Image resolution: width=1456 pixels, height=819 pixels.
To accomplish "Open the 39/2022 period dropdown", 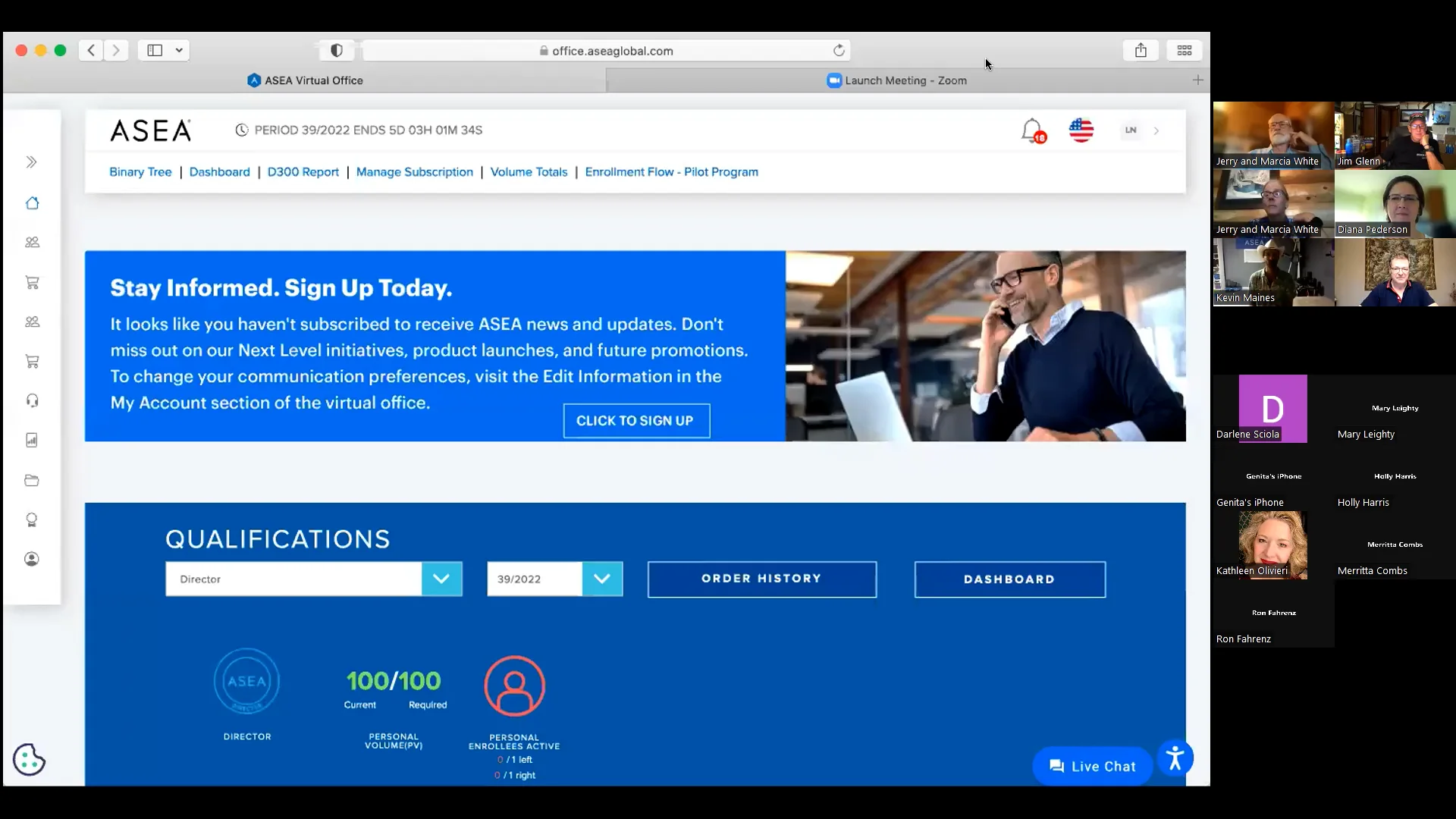I will click(602, 579).
